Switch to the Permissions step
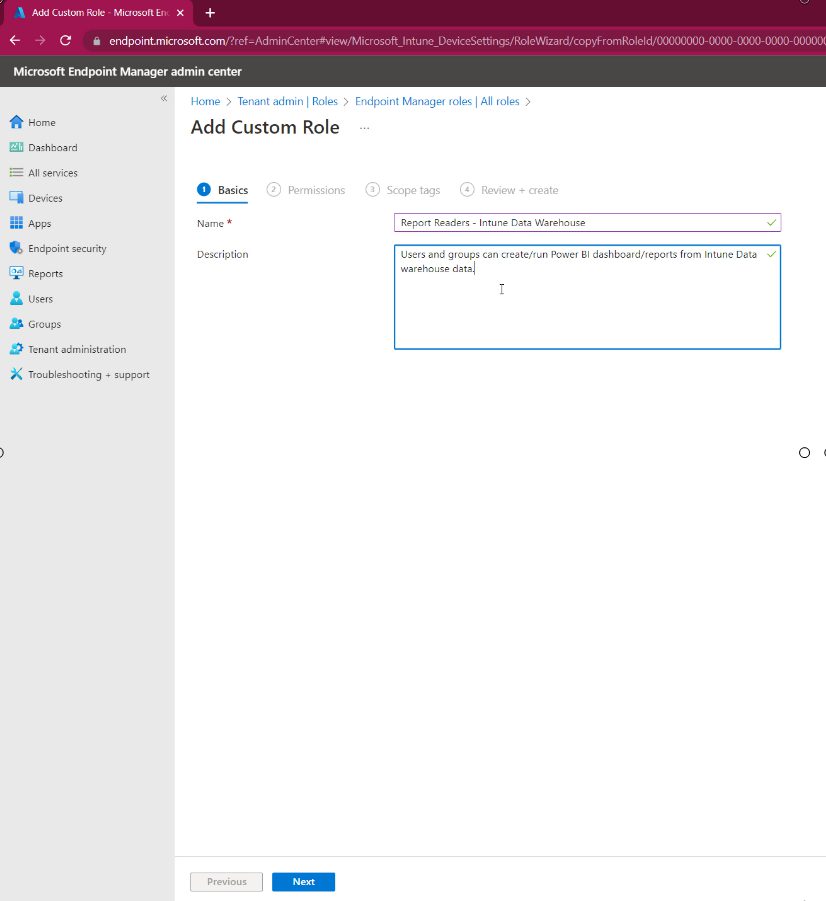 tap(306, 190)
